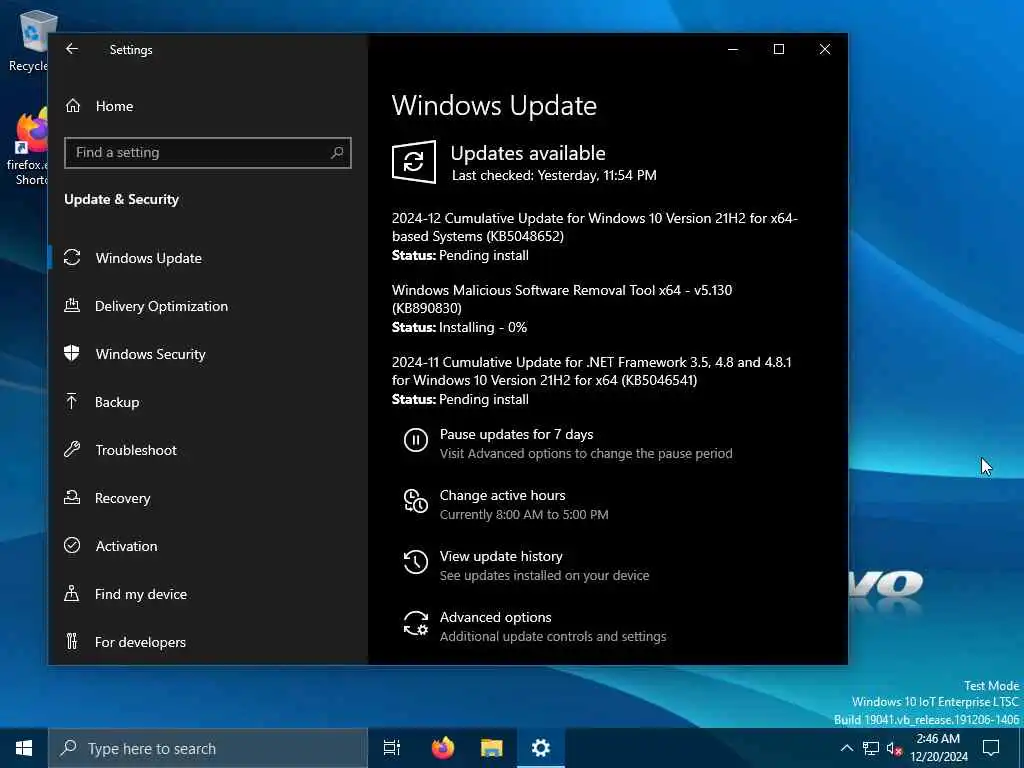Click Change active hours
This screenshot has height=768, width=1024.
[502, 495]
